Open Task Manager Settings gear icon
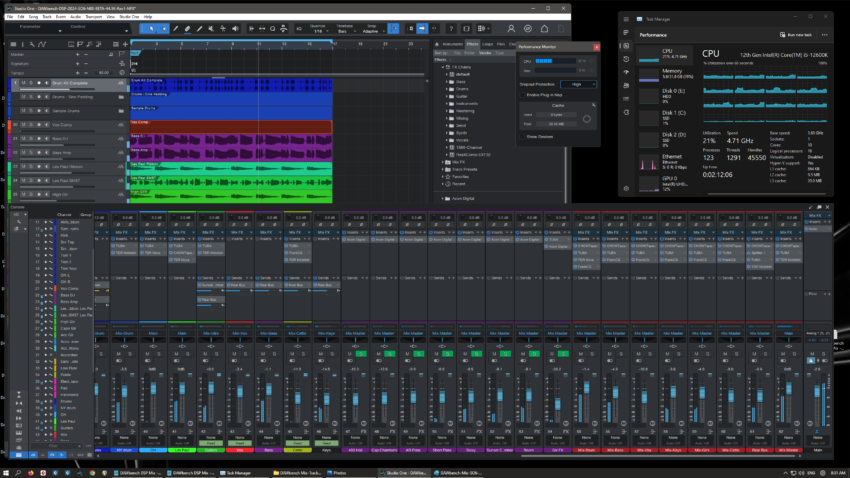The width and height of the screenshot is (850, 478). pos(626,189)
